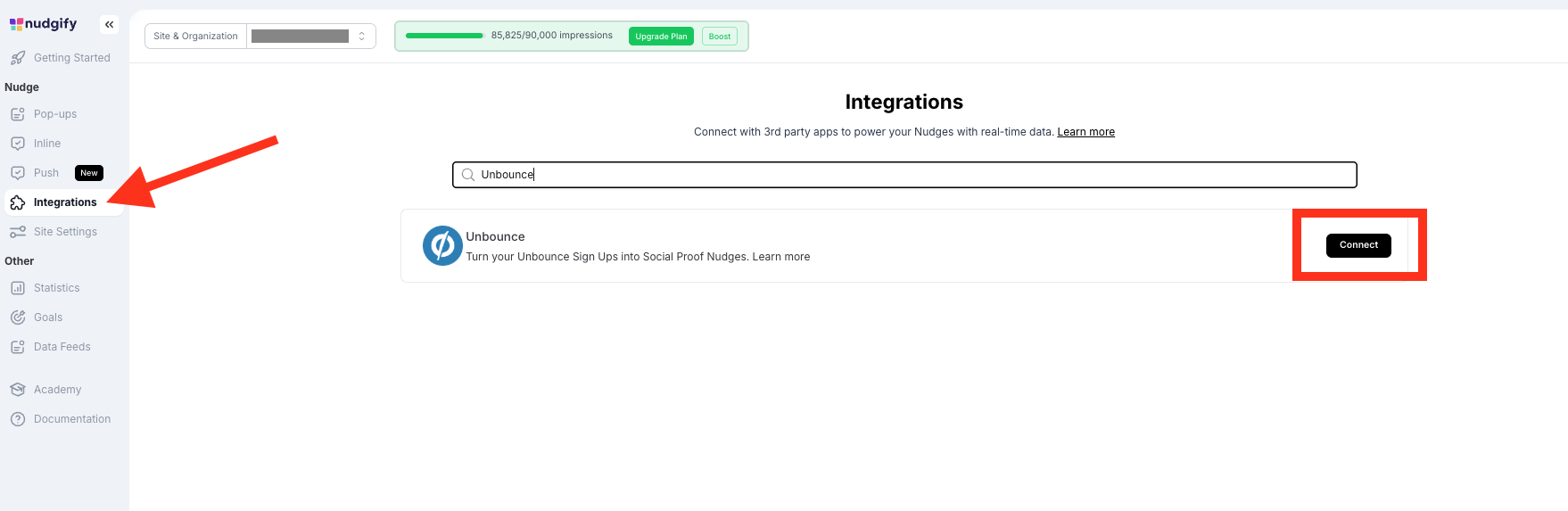Click the Academy graduation cap icon
Image resolution: width=1568 pixels, height=511 pixels.
point(18,390)
